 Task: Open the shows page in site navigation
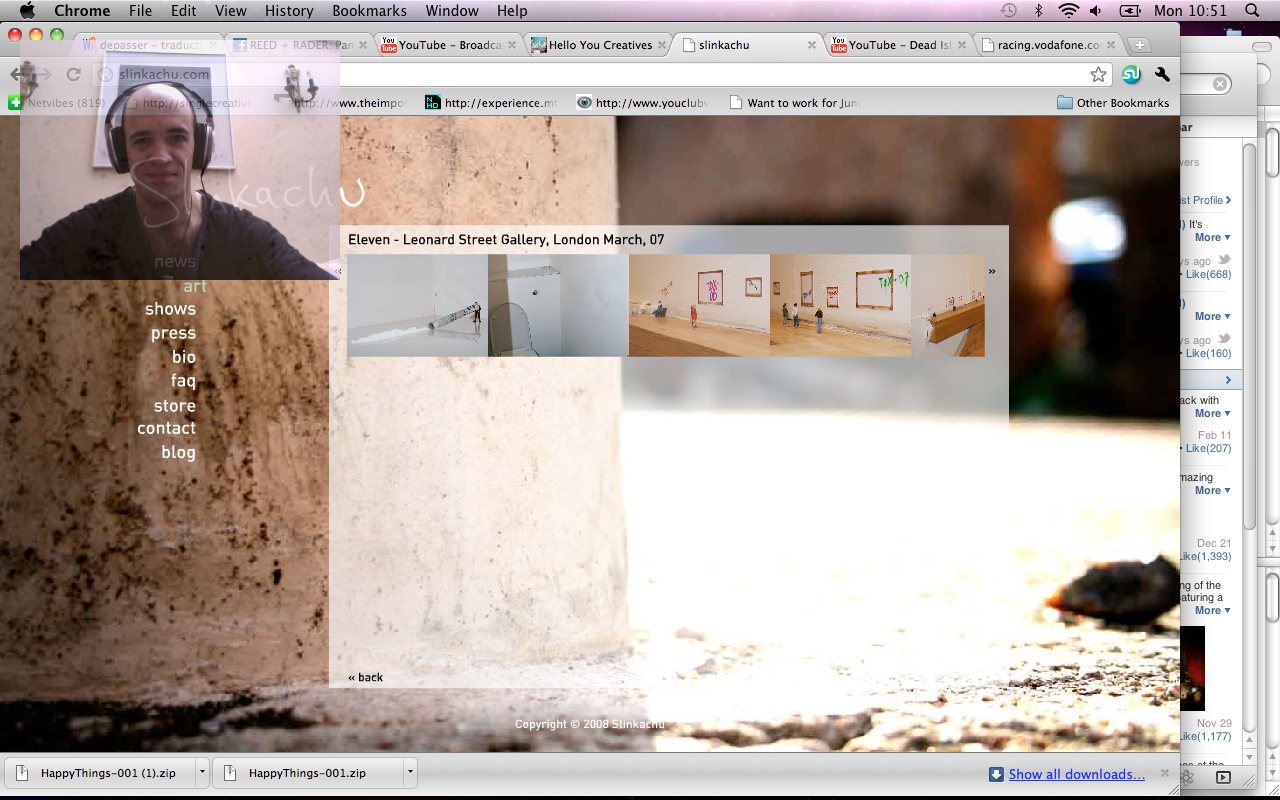[170, 309]
